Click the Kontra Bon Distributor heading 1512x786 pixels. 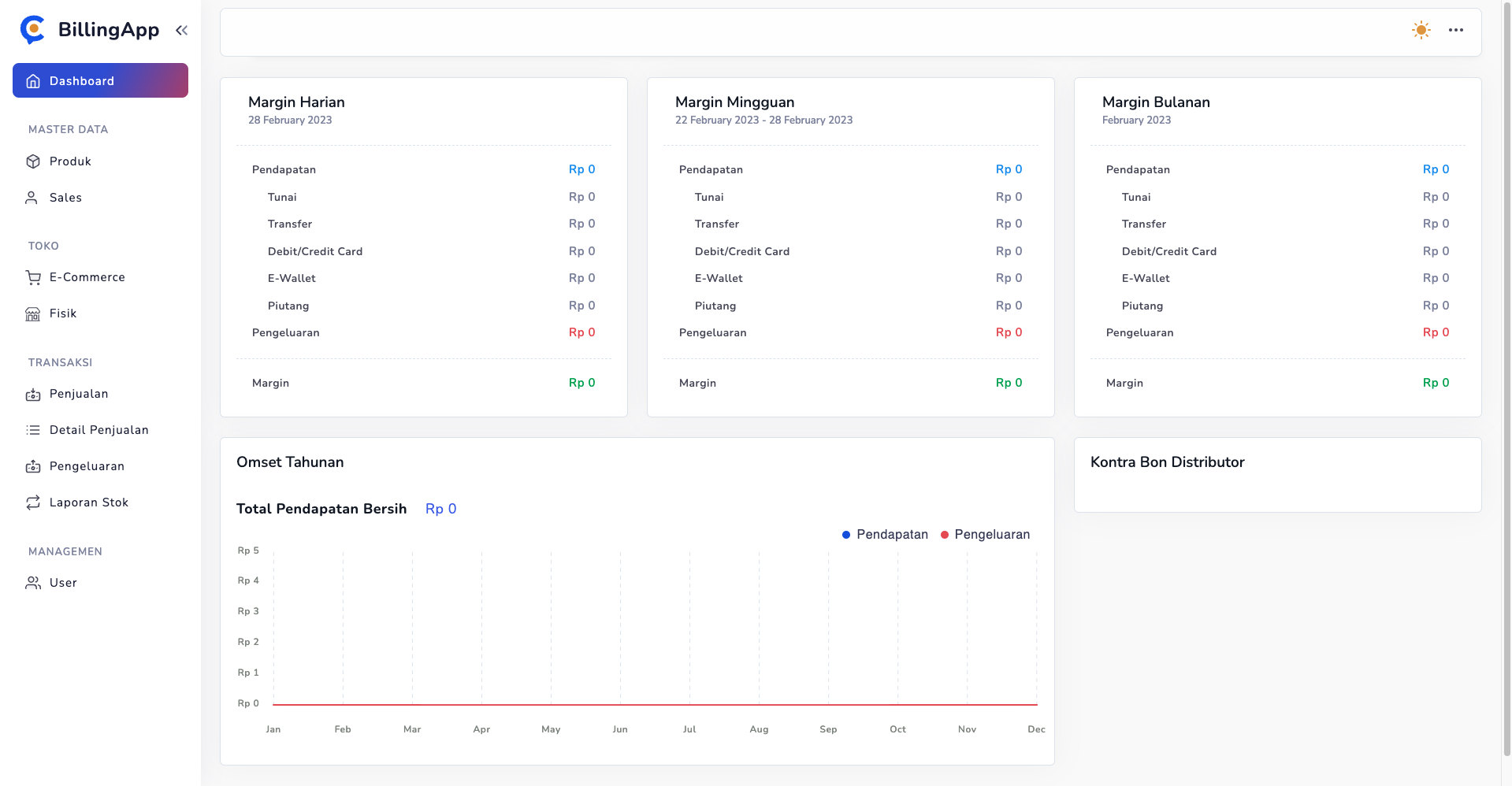click(1168, 462)
